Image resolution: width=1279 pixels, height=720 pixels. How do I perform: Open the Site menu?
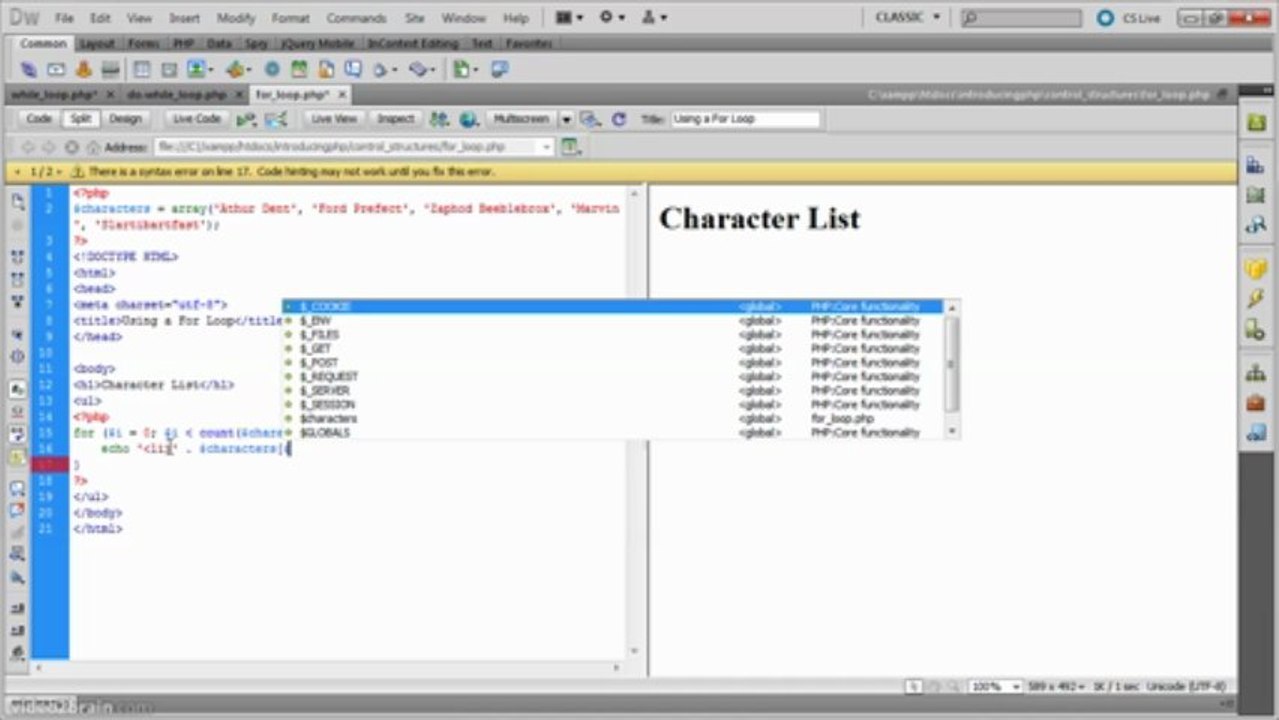tap(414, 18)
